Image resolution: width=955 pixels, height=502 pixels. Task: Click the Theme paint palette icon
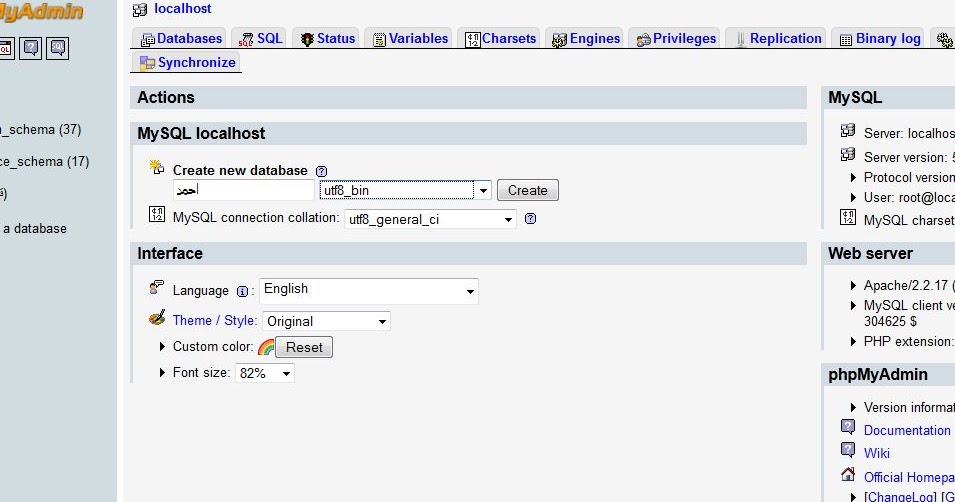pyautogui.click(x=157, y=317)
